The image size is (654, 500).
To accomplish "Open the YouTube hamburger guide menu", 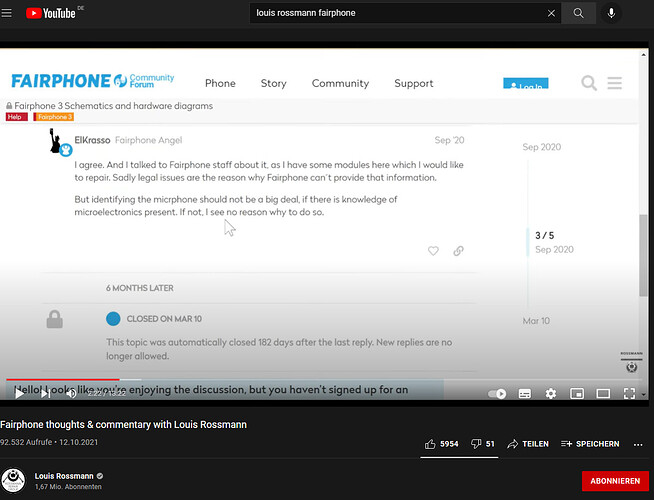I will coord(6,13).
